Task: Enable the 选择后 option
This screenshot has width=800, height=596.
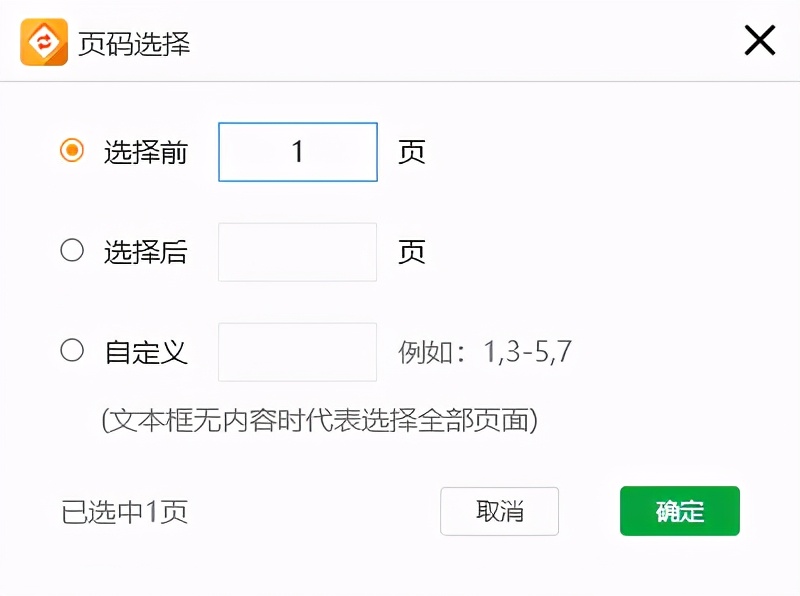Action: point(72,251)
